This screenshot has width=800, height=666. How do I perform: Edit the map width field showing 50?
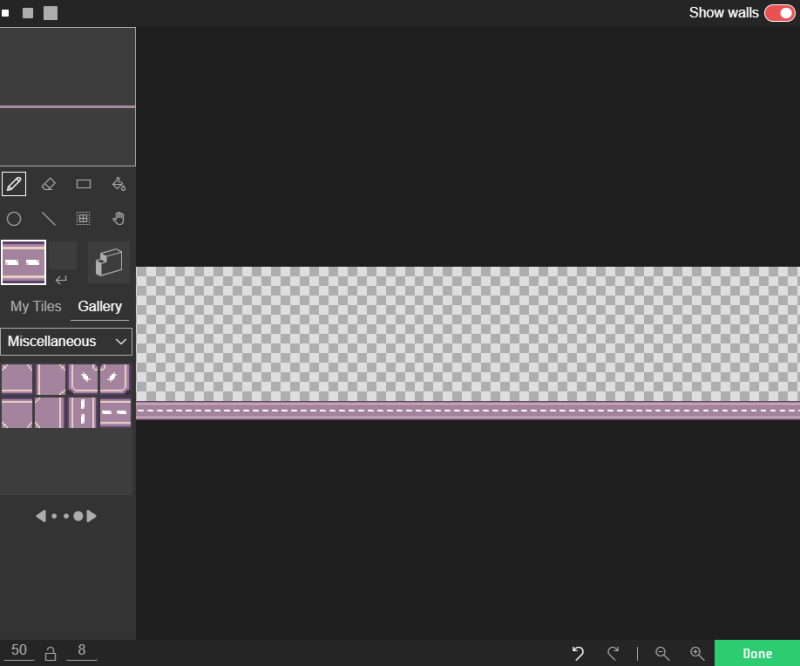tap(19, 650)
